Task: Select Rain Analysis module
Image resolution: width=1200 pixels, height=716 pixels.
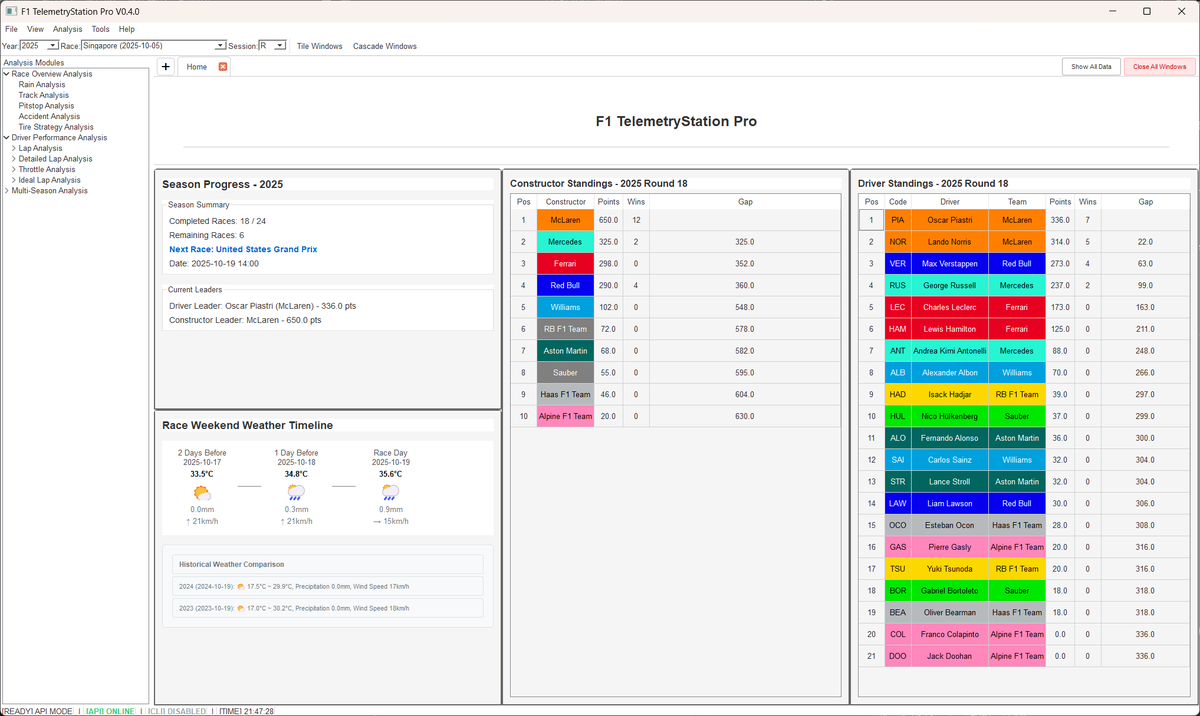Action: [42, 85]
